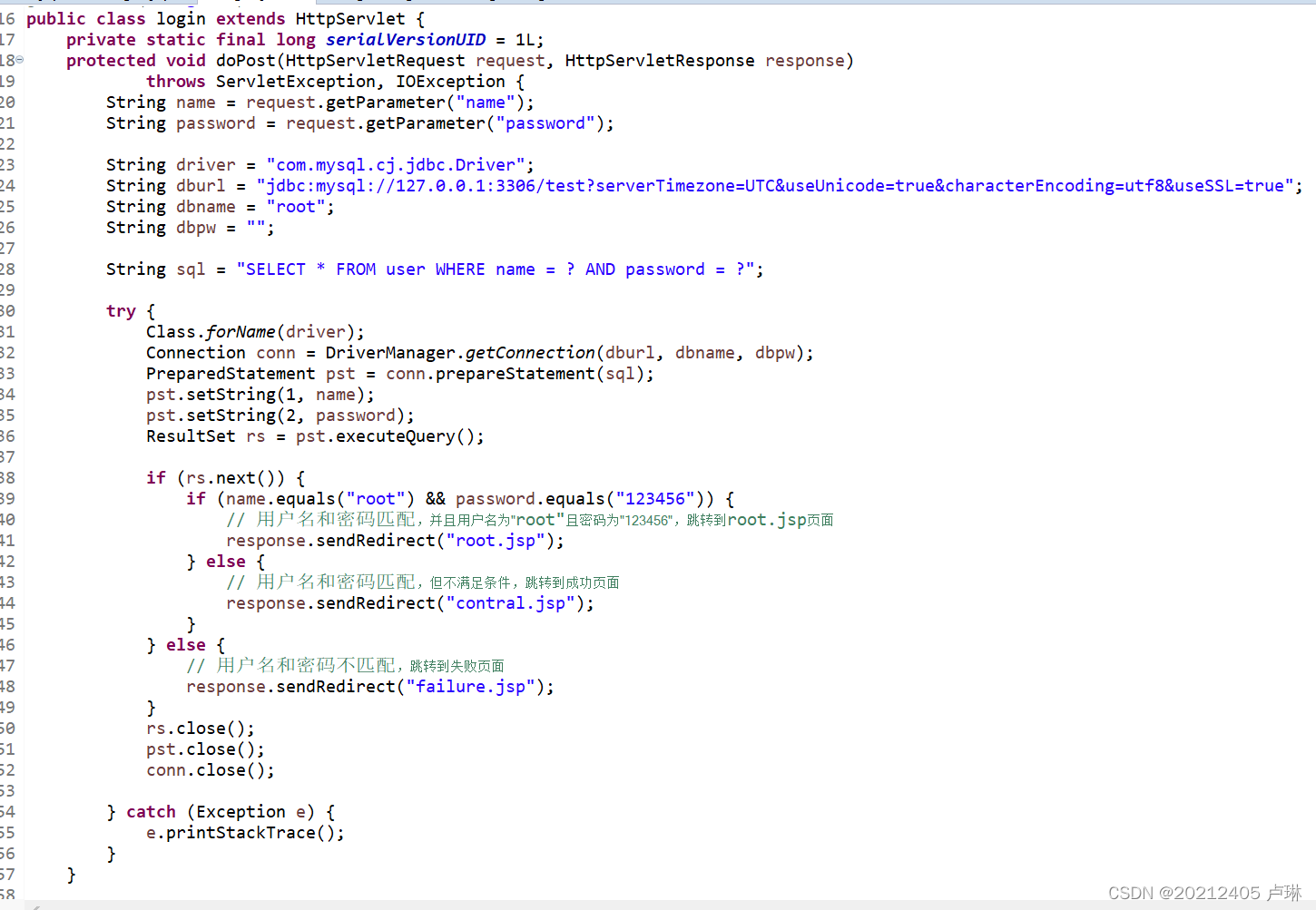Image resolution: width=1316 pixels, height=910 pixels.
Task: Collapse the doPost method fold marker
Action: point(19,60)
